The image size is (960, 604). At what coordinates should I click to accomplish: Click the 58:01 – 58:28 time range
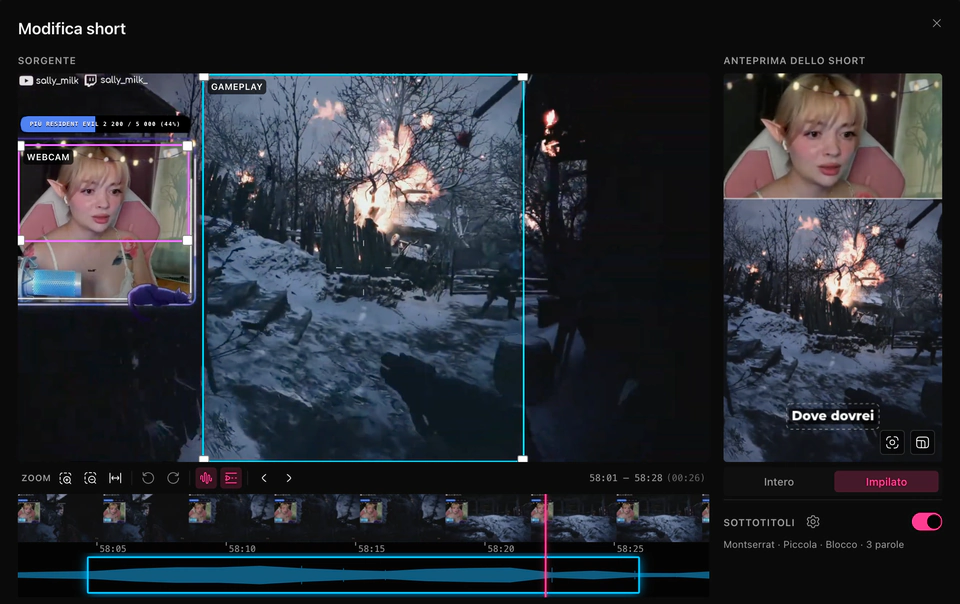click(x=647, y=478)
